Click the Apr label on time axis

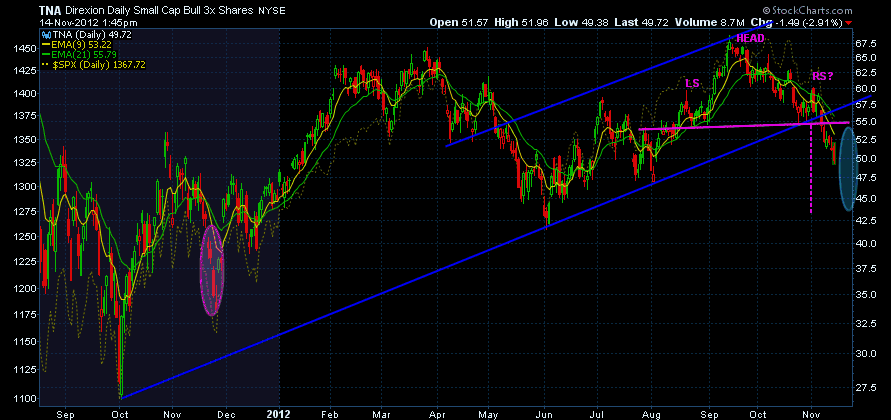click(437, 414)
